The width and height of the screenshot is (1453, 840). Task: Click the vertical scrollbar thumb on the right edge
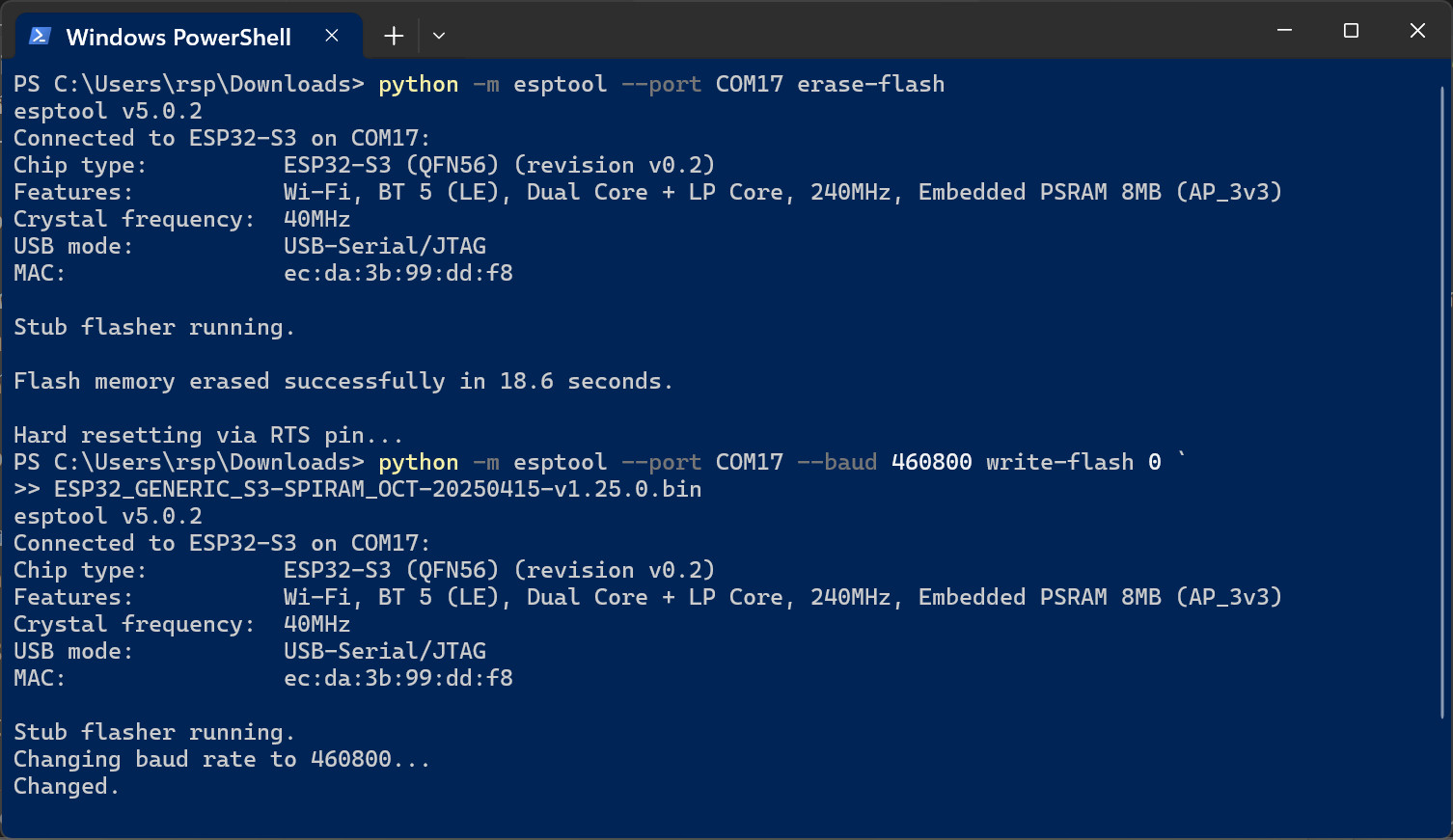[1443, 402]
